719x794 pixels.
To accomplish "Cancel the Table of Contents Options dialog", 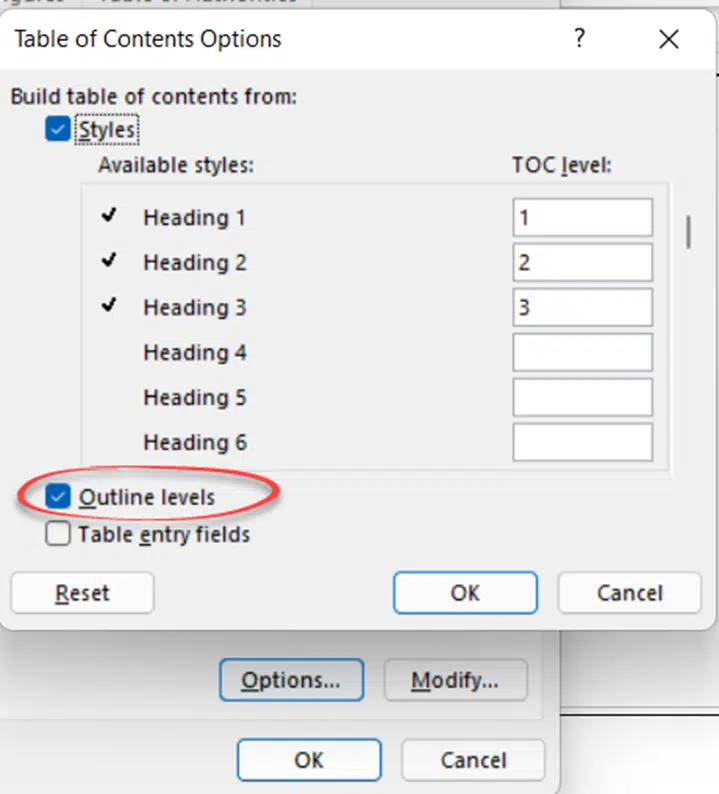I will 630,593.
